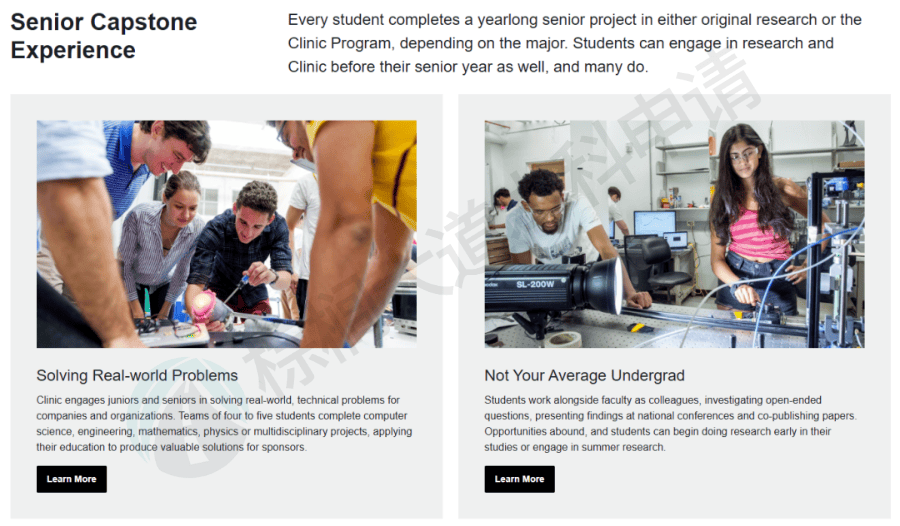900x526 pixels.
Task: Click Learn More under Solving Real-world Problems
Action: 71,479
